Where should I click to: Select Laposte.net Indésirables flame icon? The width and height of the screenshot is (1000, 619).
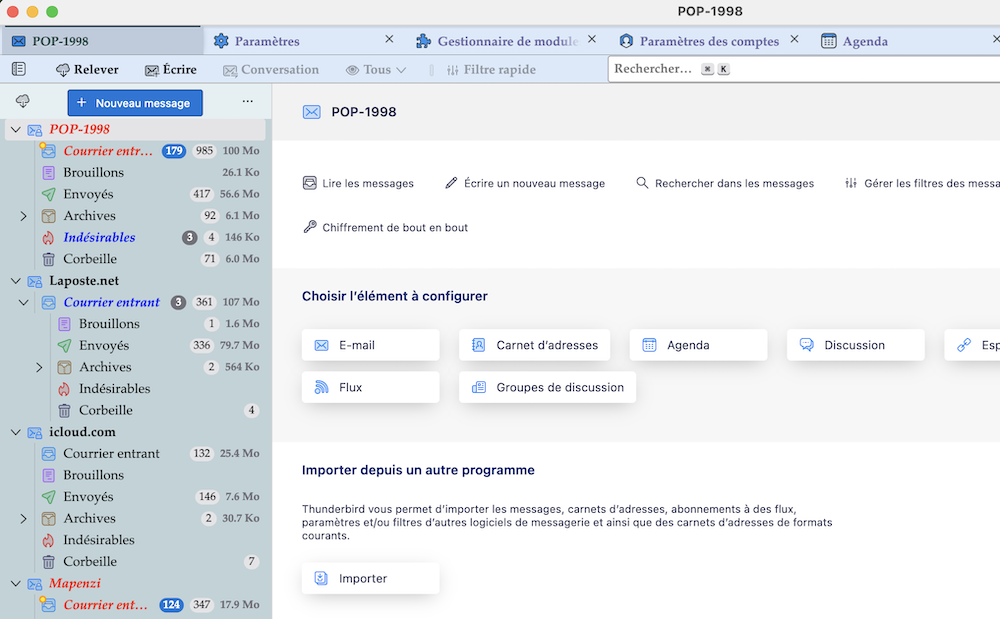pos(64,389)
